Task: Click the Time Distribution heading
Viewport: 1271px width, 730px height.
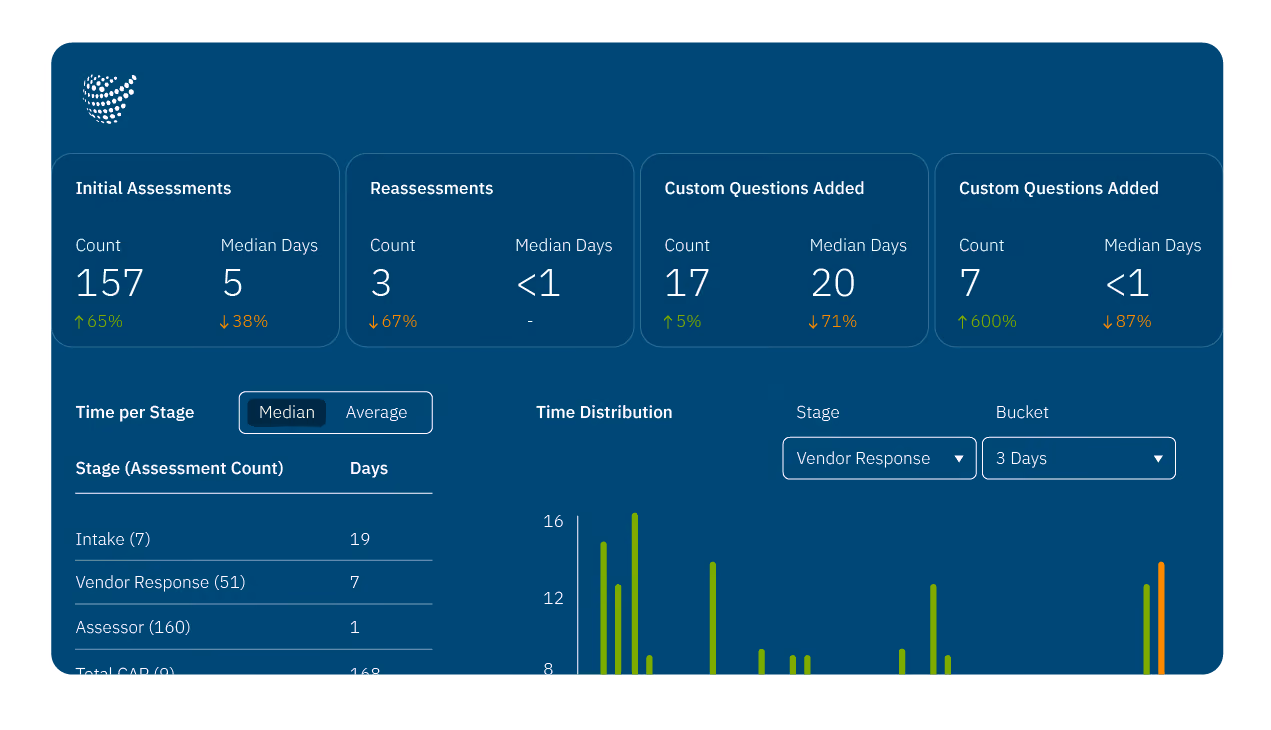Action: pos(604,412)
